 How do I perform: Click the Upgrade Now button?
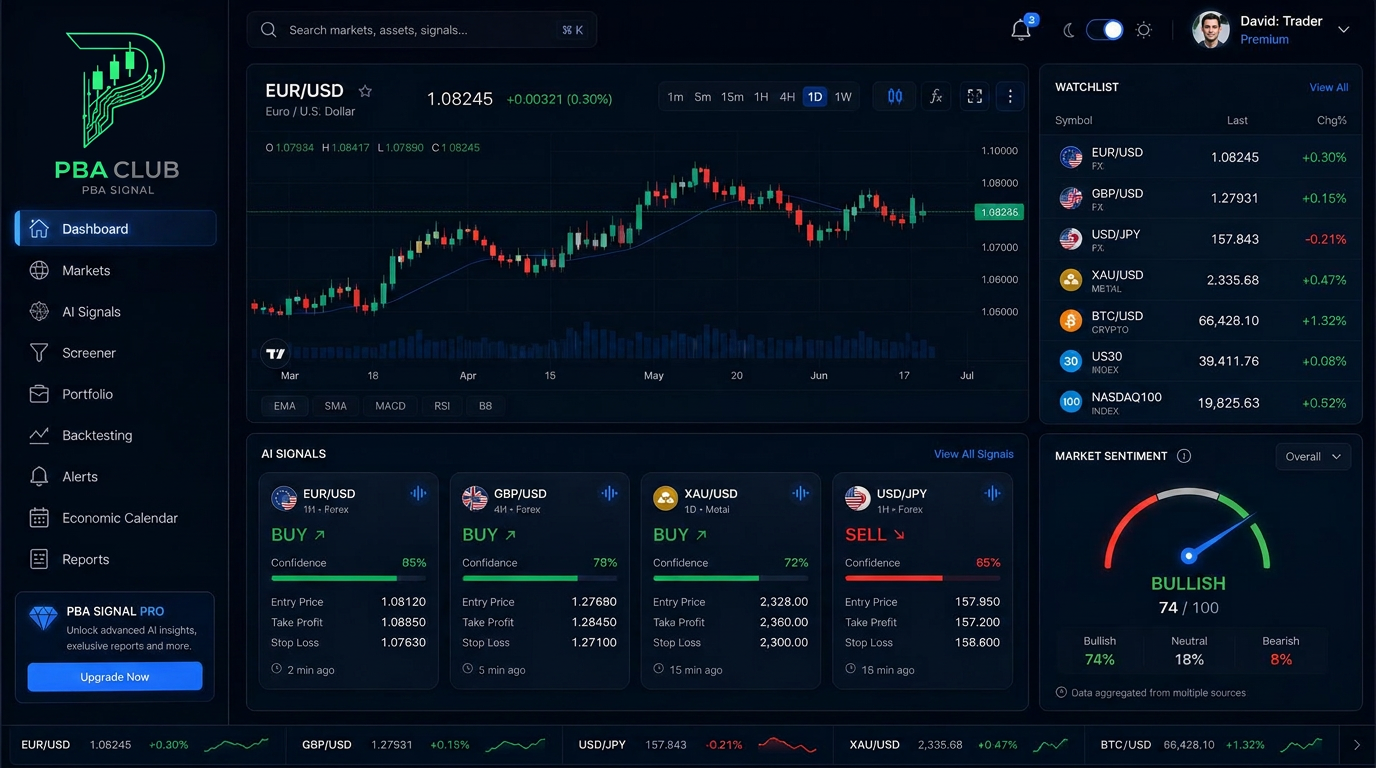pyautogui.click(x=115, y=677)
